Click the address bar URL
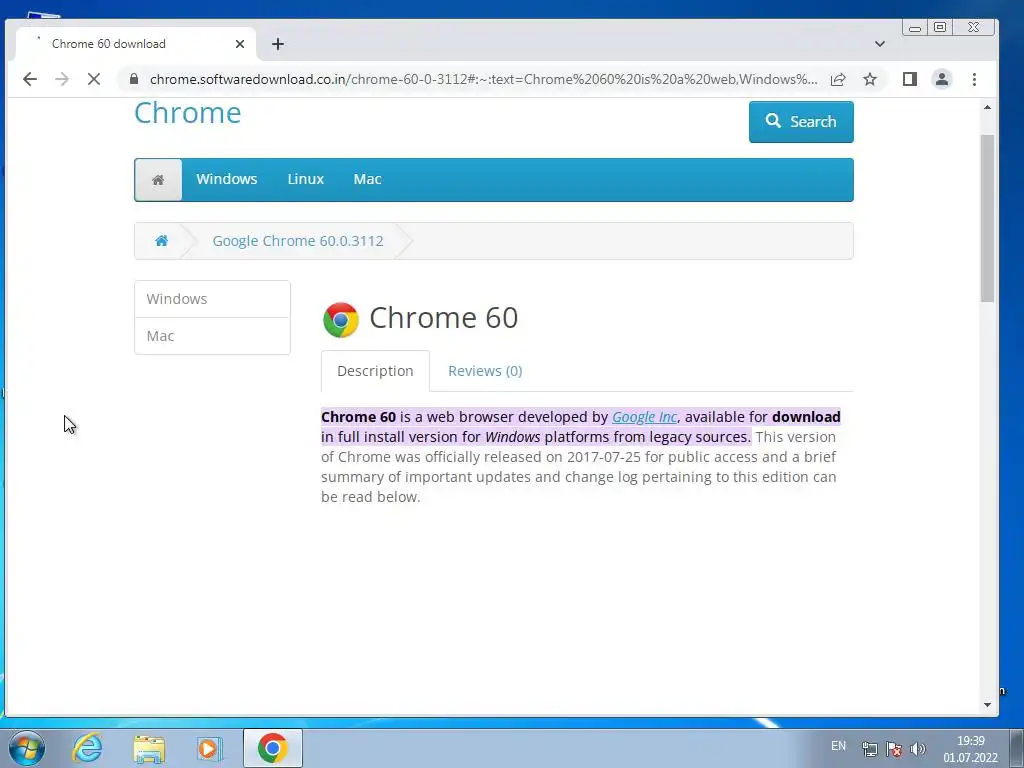 pos(483,79)
